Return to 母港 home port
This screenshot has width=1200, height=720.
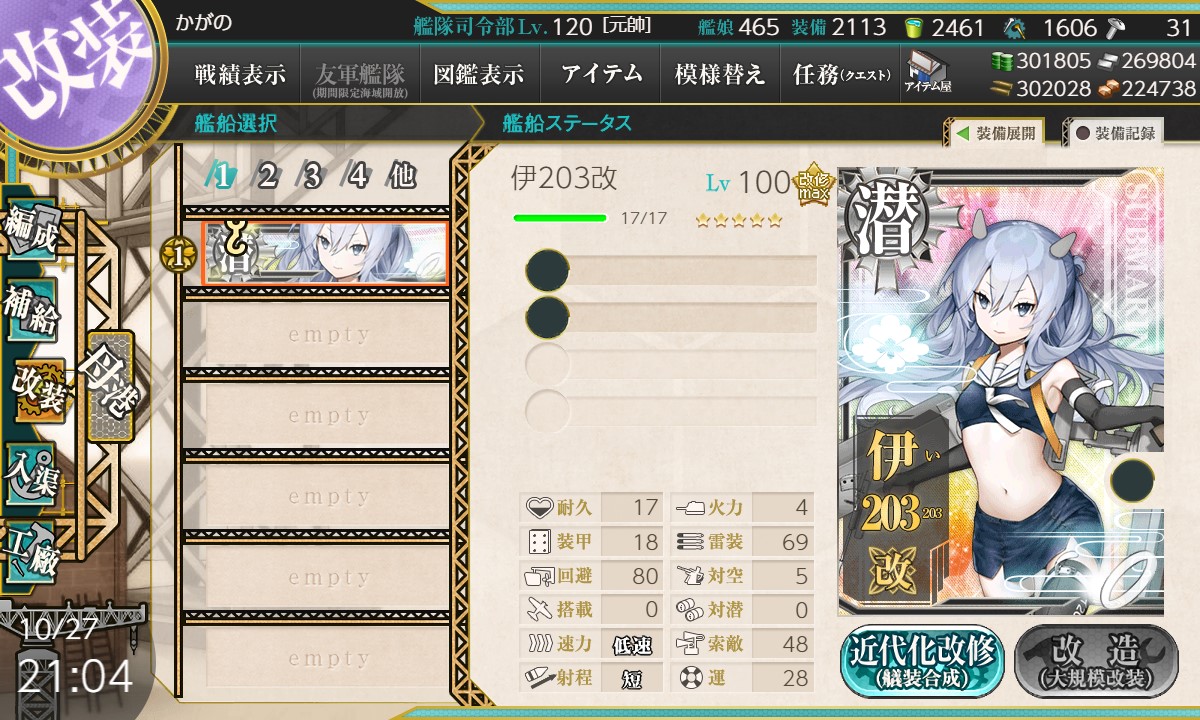point(108,386)
